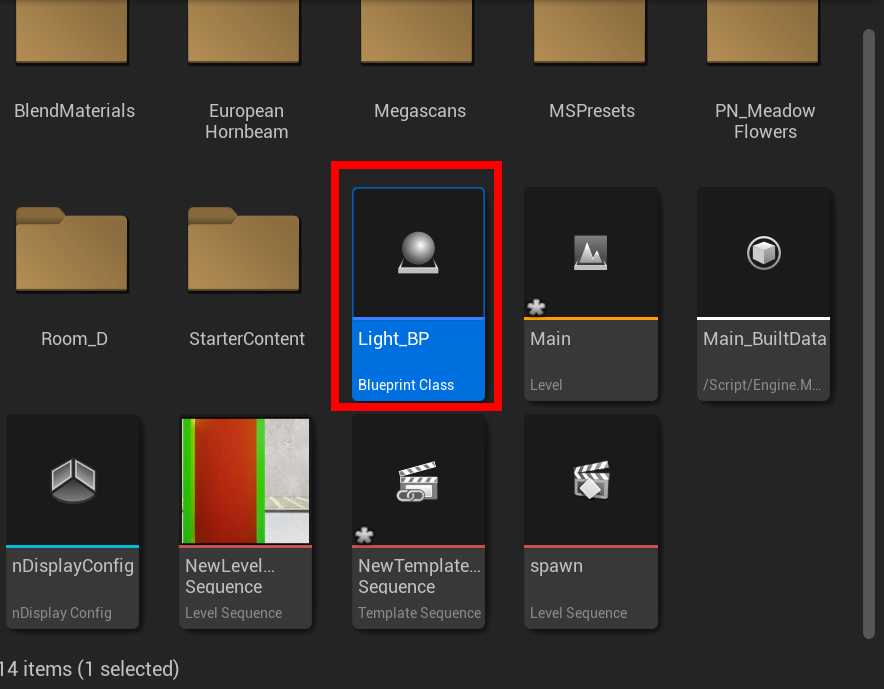Image resolution: width=884 pixels, height=689 pixels.
Task: Click the /Script/Engine.M... class label
Action: (x=762, y=385)
